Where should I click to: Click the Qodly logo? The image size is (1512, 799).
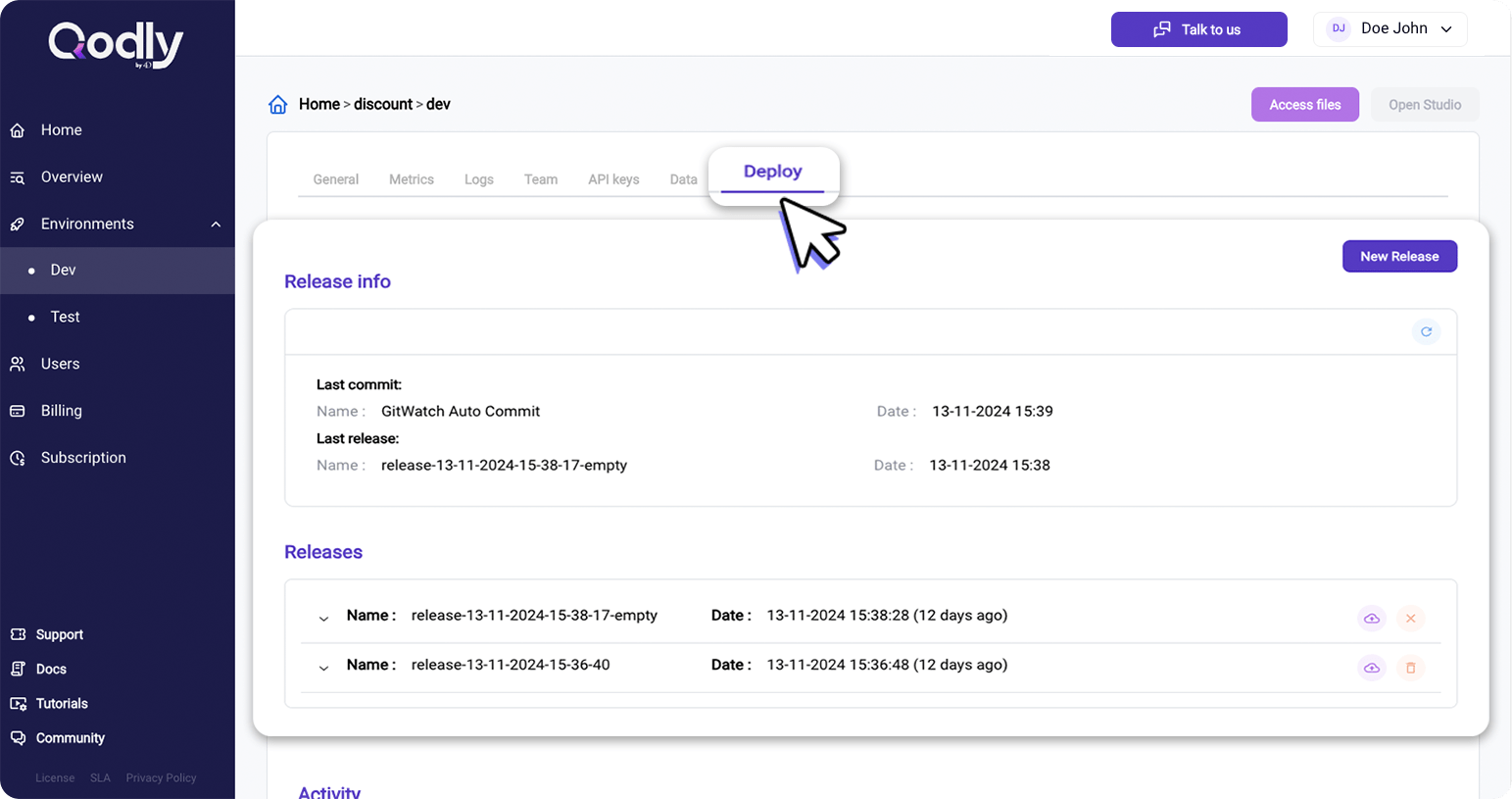(x=117, y=45)
